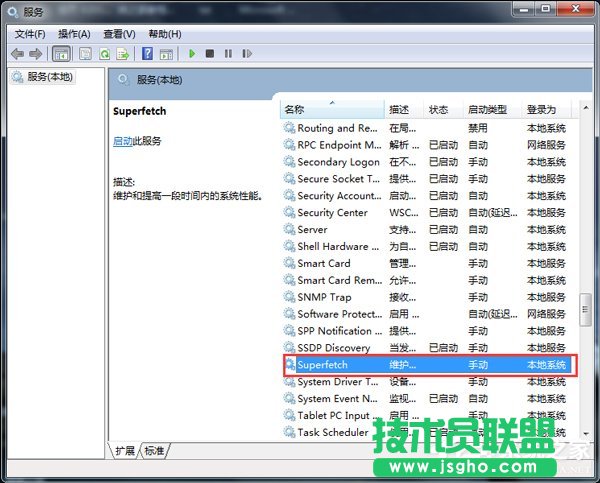This screenshot has height=483, width=600.
Task: Select the SSDP Discovery service name
Action: [334, 348]
